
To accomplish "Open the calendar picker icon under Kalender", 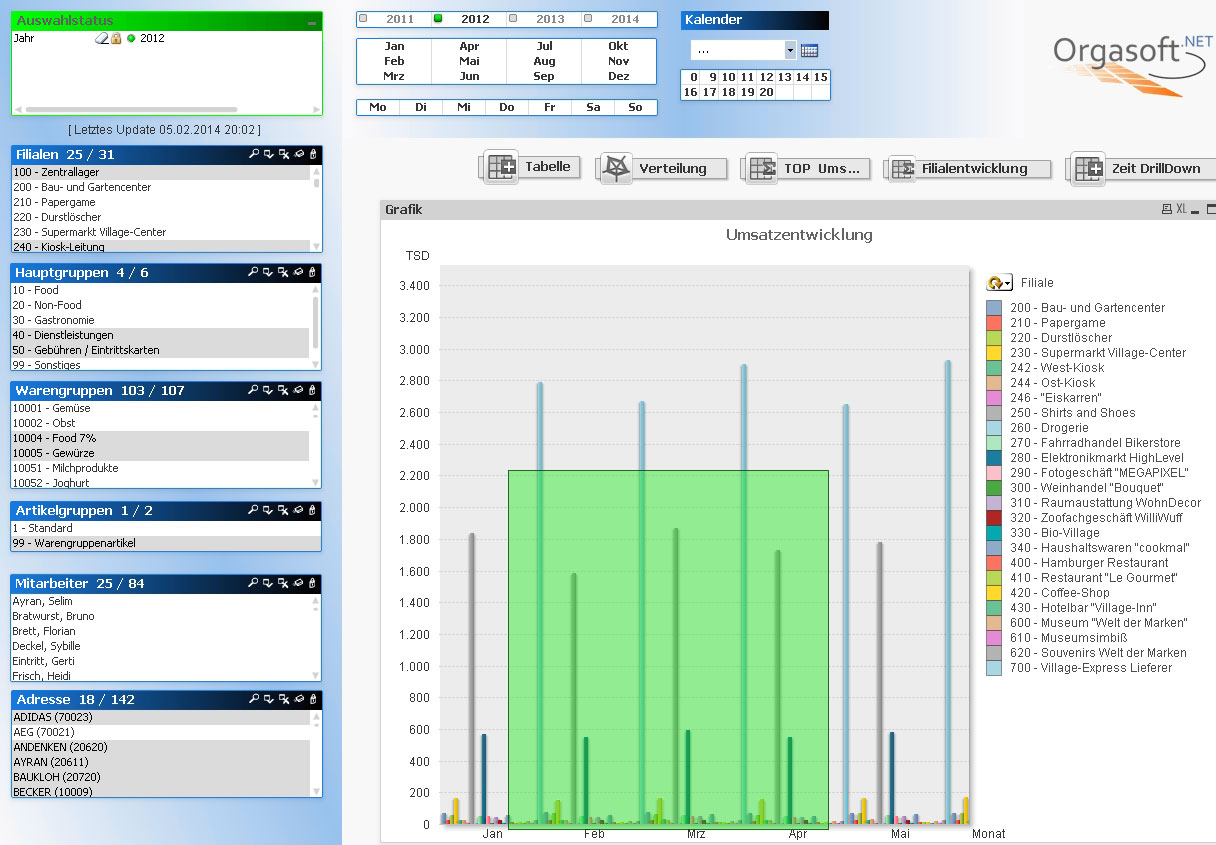I will (810, 51).
